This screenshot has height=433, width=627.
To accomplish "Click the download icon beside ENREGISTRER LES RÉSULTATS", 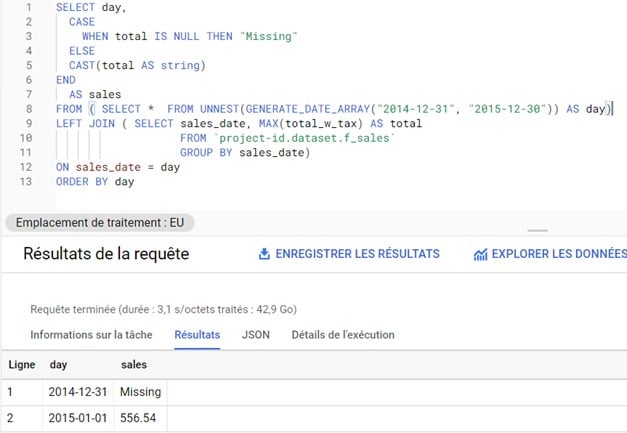I will (x=264, y=253).
